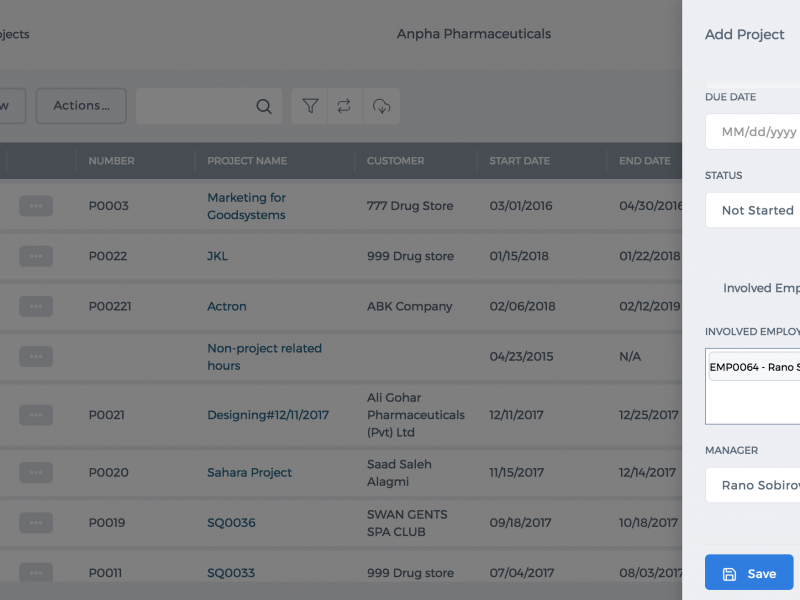
Task: Open the Designing#12/11/2017 project link
Action: 268,415
